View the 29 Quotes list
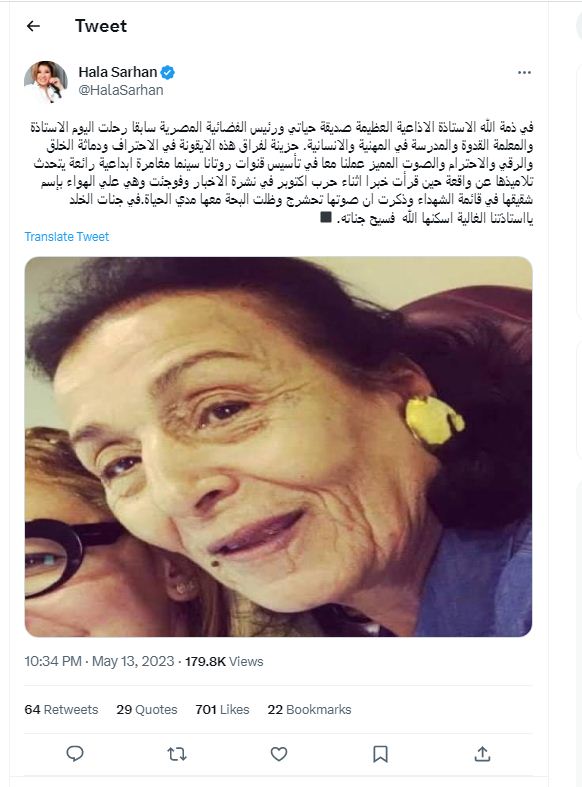 (x=147, y=710)
